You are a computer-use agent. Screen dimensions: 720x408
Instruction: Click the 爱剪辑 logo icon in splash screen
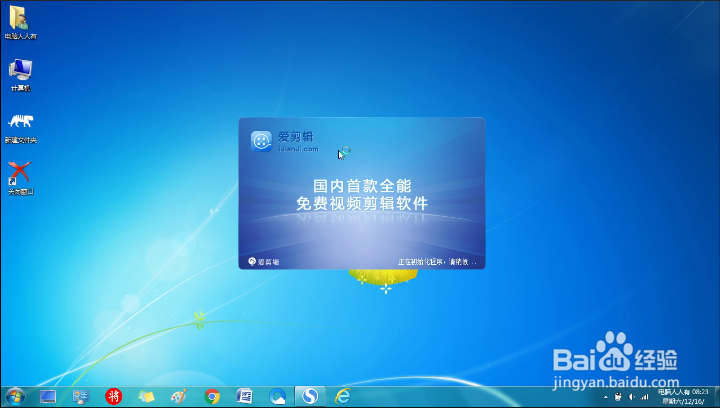coord(261,141)
